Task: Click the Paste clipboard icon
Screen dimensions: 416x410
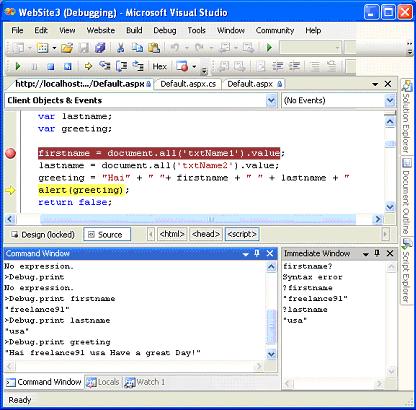Action: tap(154, 48)
